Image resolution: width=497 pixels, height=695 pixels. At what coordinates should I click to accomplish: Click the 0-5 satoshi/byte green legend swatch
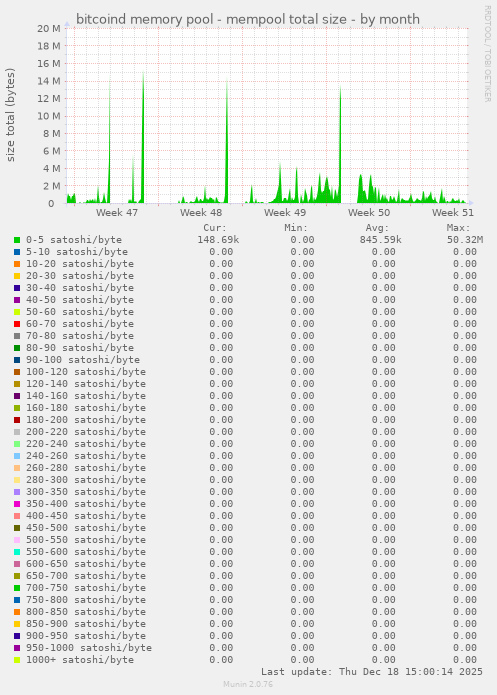click(x=17, y=240)
